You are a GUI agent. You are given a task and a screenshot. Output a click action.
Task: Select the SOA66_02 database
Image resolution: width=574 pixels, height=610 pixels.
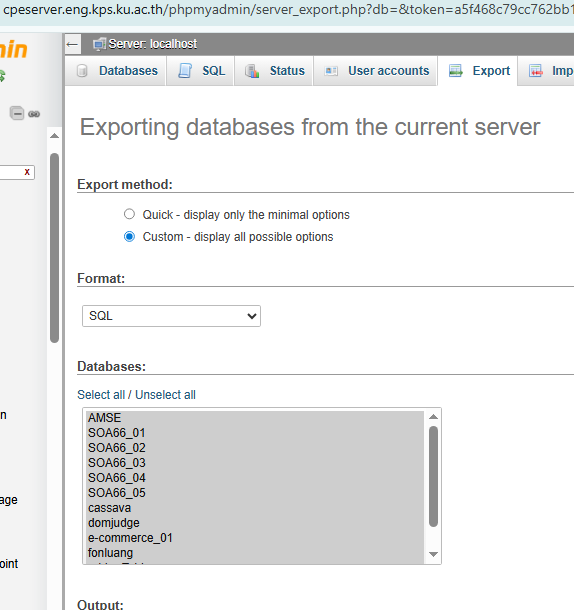pyautogui.click(x=255, y=448)
